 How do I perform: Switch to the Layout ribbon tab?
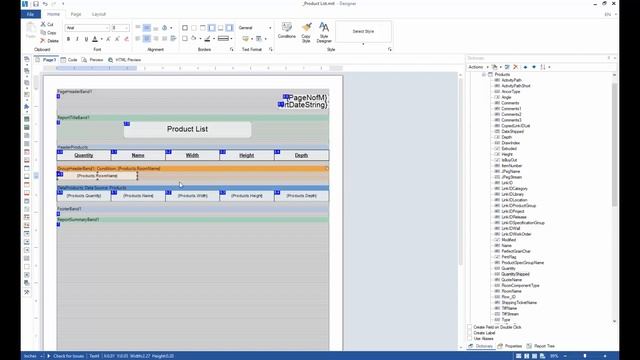[x=99, y=14]
